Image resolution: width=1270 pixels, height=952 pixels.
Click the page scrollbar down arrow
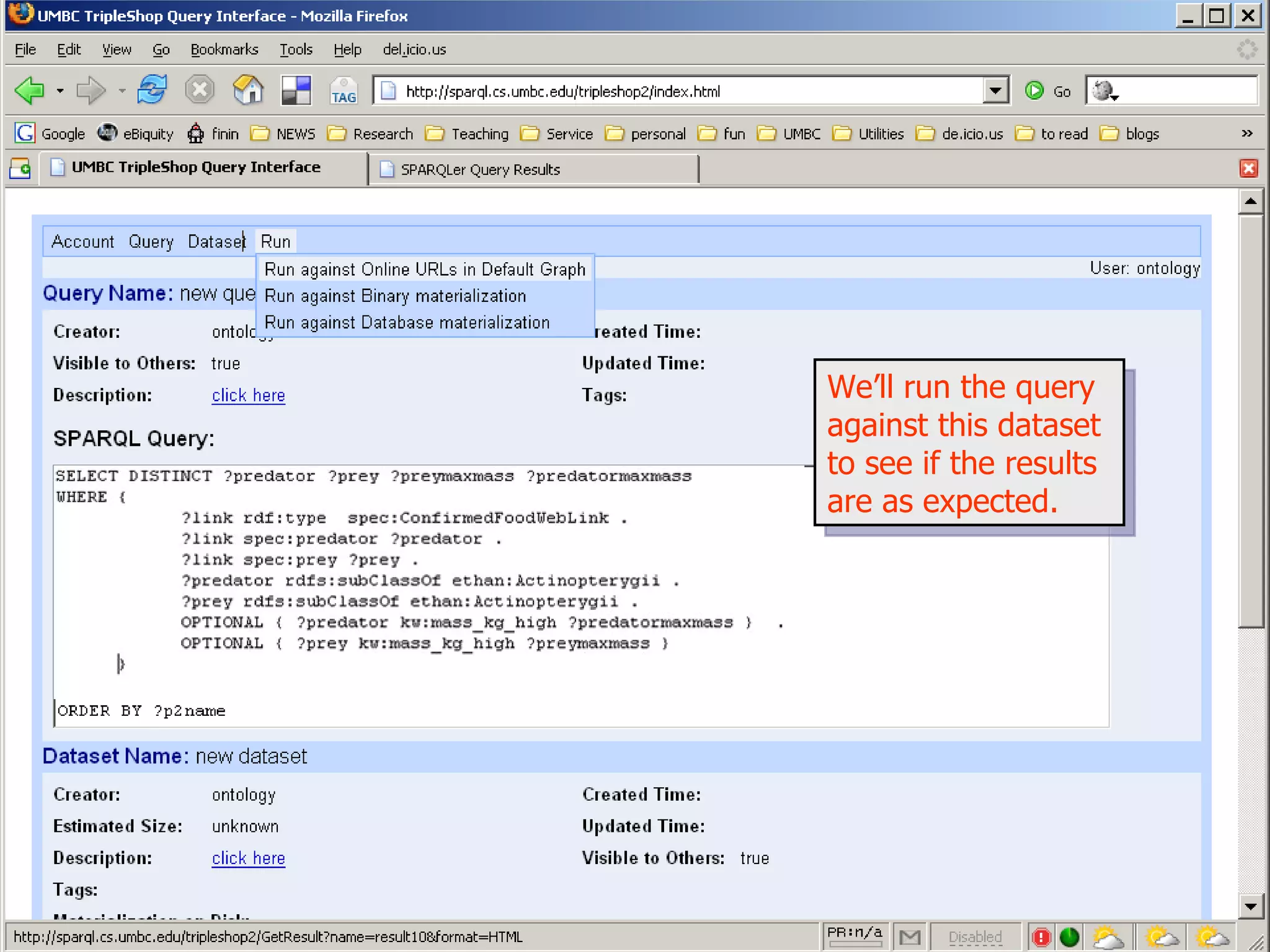[x=1251, y=907]
